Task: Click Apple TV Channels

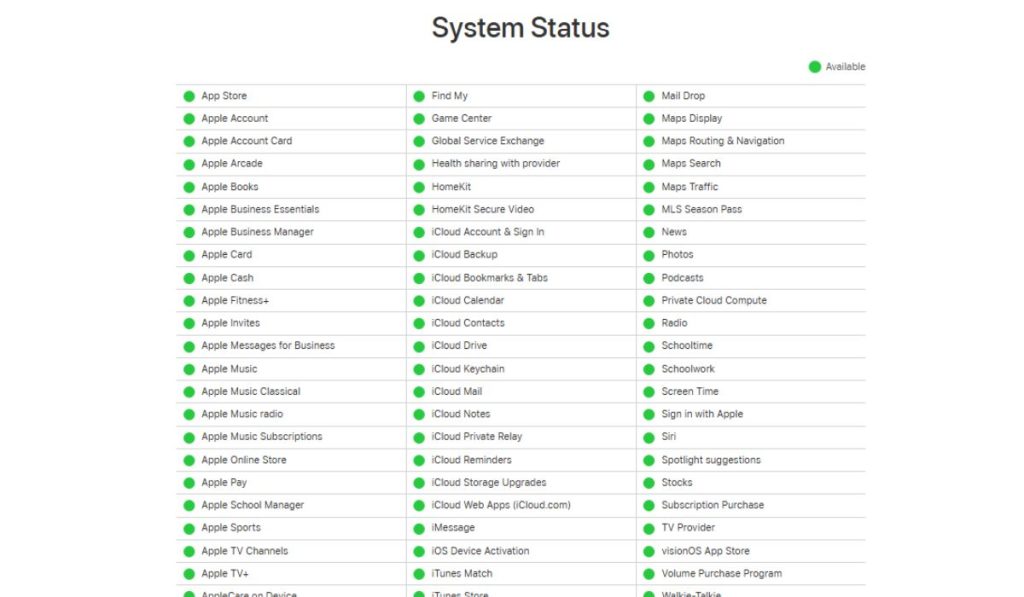Action: click(x=244, y=551)
